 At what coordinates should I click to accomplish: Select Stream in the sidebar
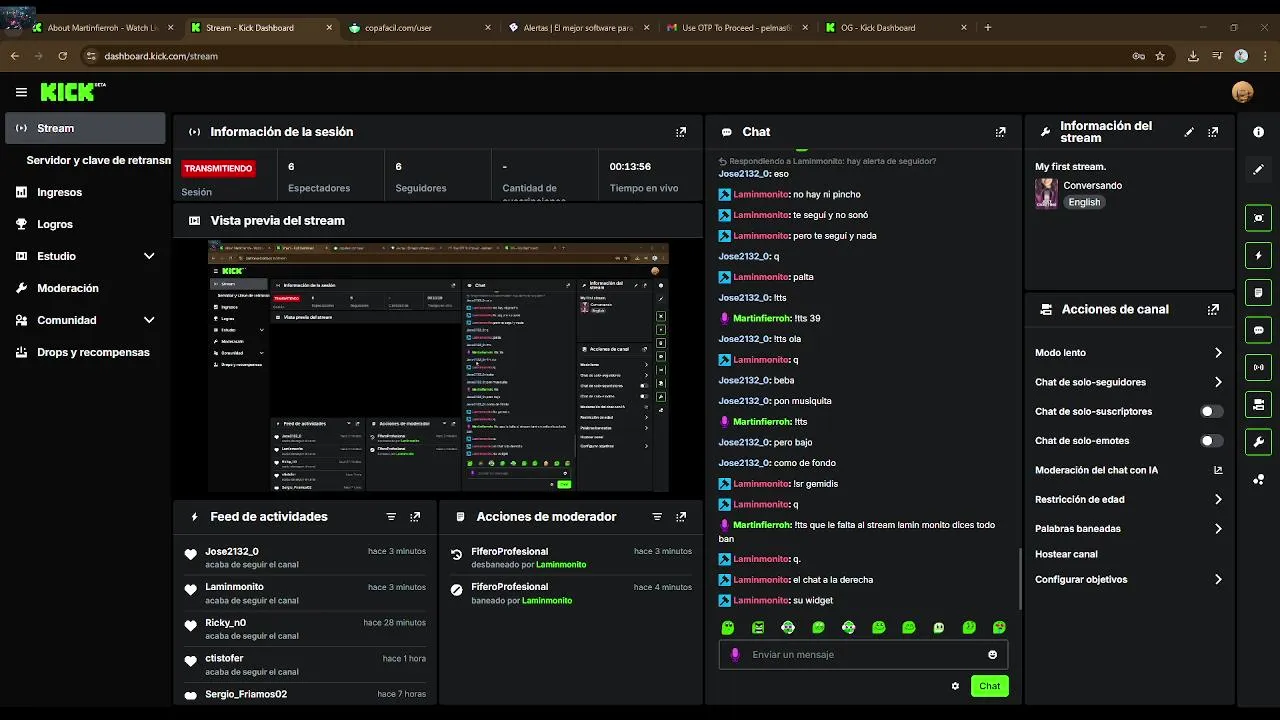(x=85, y=128)
